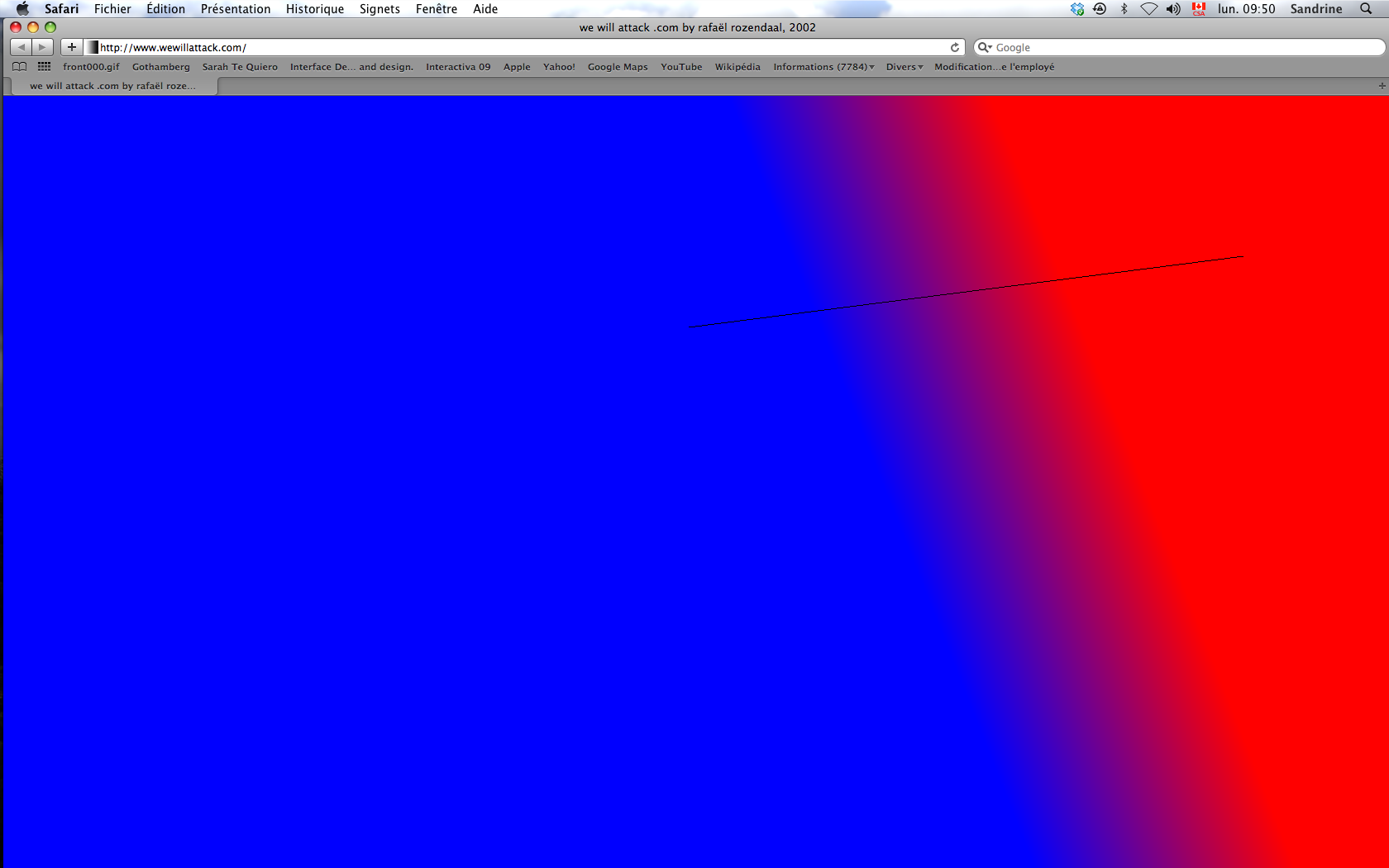Open the Wi-Fi status menu

pyautogui.click(x=1148, y=9)
